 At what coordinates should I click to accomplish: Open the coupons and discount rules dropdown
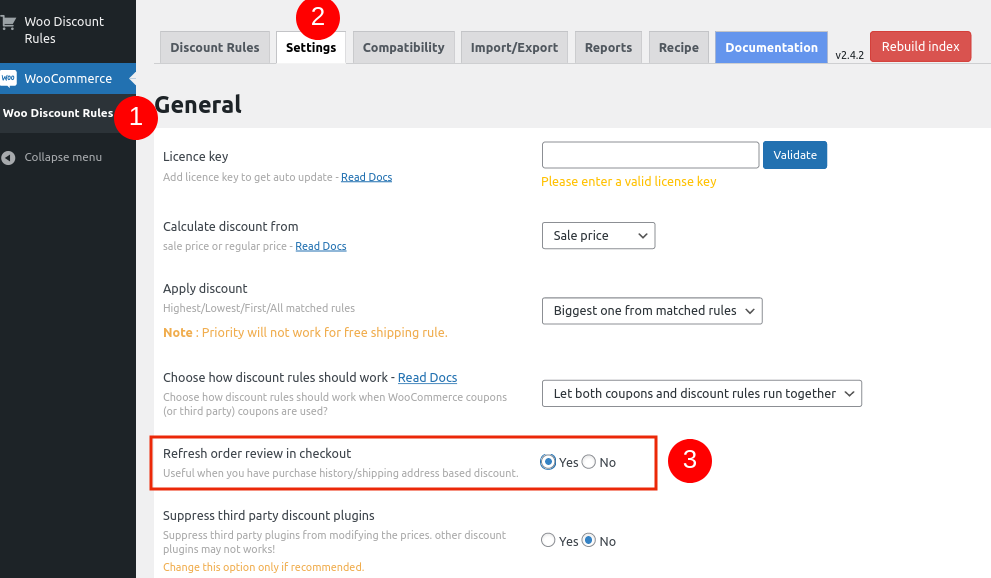(x=702, y=394)
